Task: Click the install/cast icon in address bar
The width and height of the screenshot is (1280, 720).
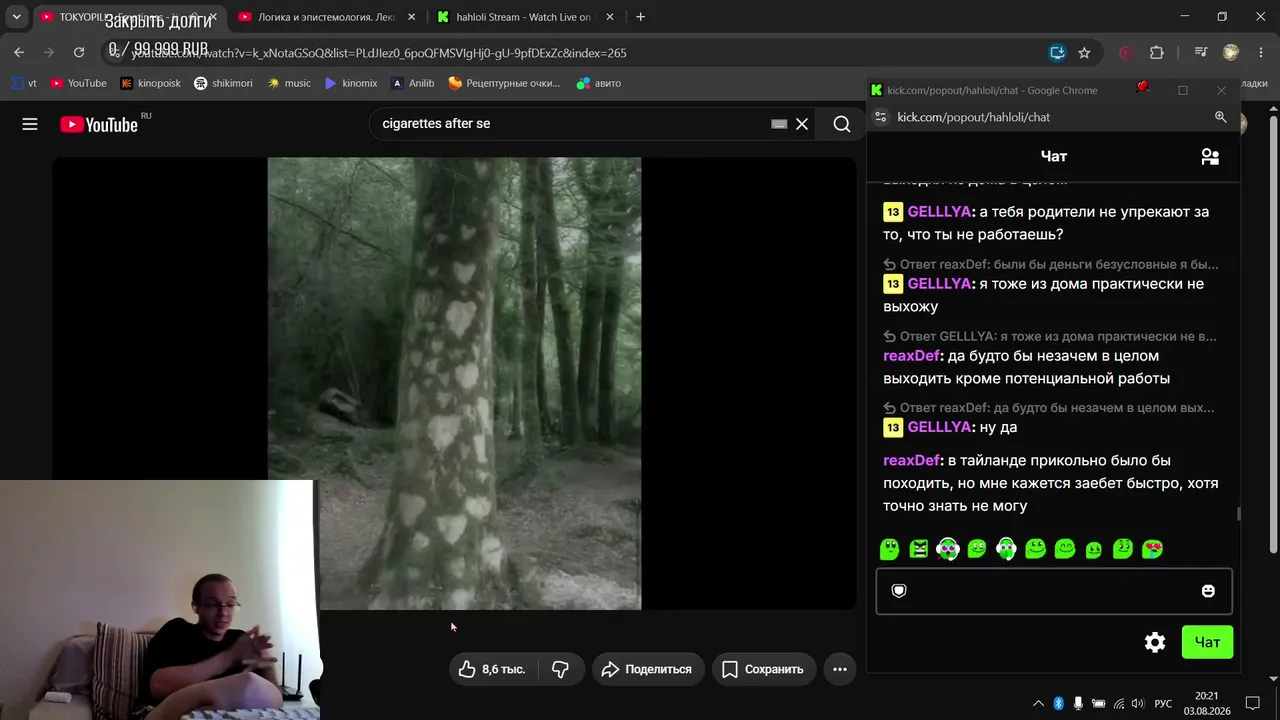Action: point(1057,52)
